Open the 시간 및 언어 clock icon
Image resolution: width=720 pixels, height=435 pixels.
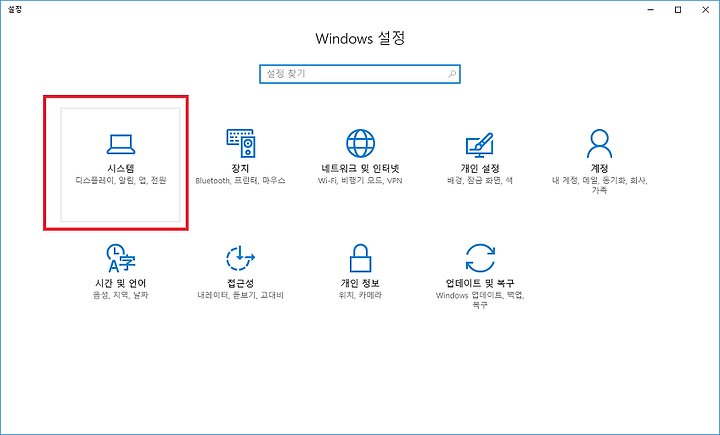(x=121, y=258)
